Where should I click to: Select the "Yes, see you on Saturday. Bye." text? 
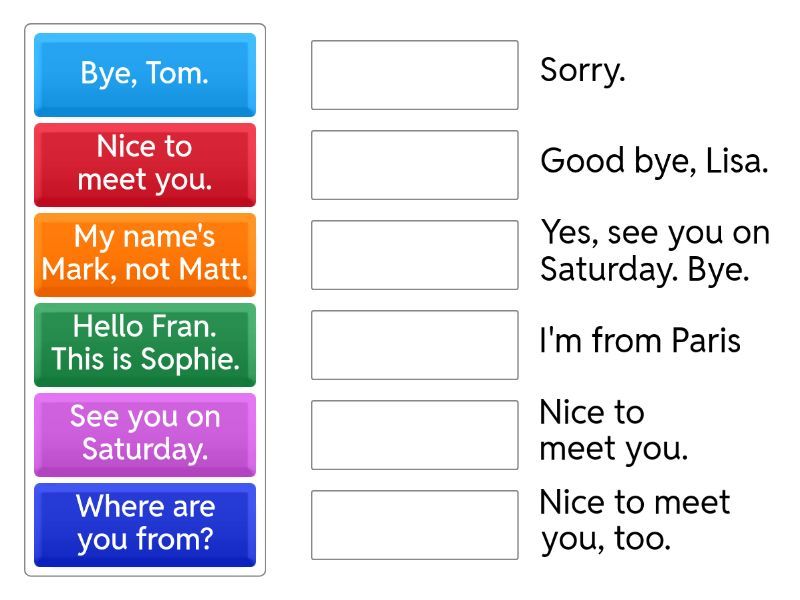[655, 251]
